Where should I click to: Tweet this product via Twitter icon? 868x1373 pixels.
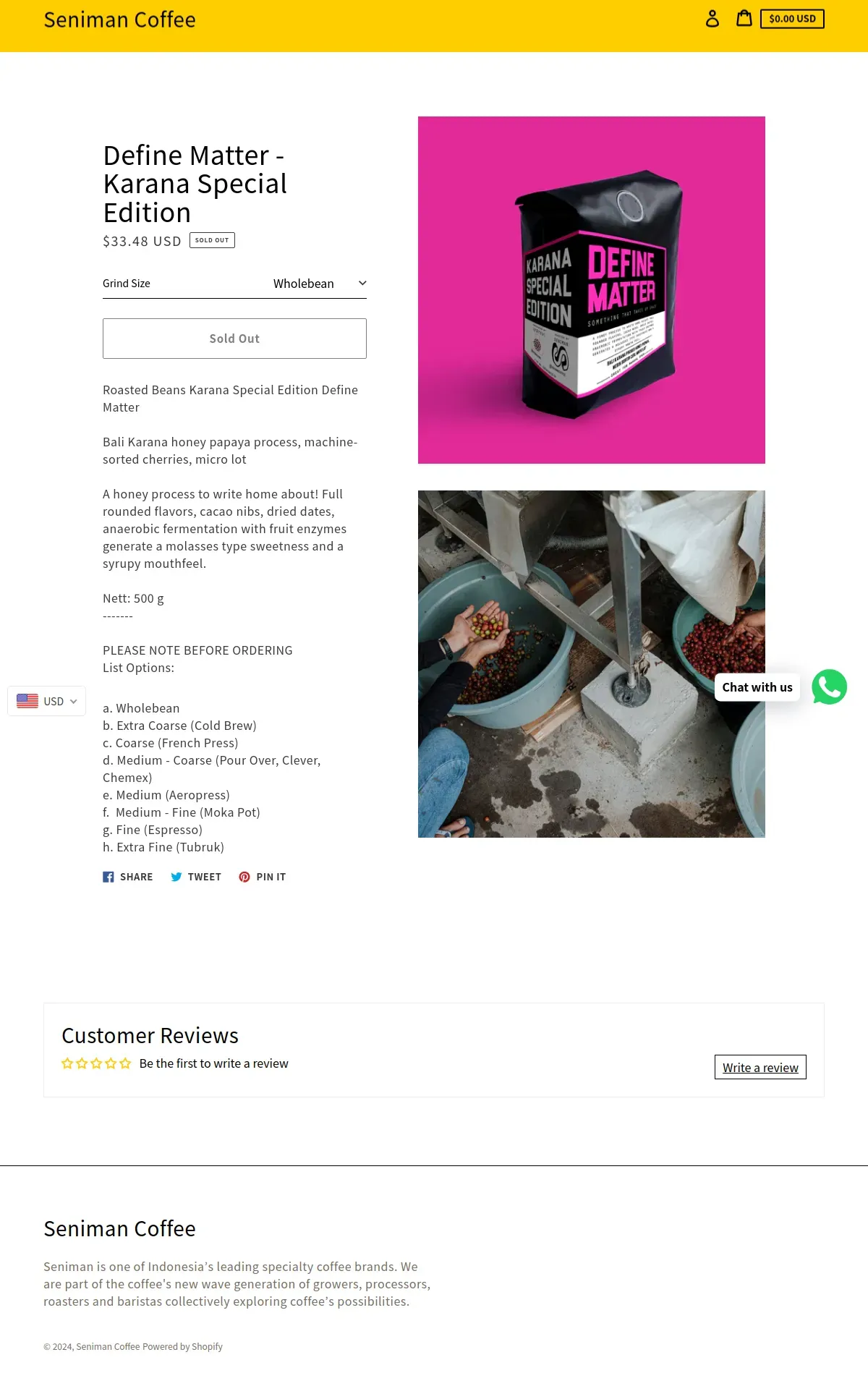(176, 877)
